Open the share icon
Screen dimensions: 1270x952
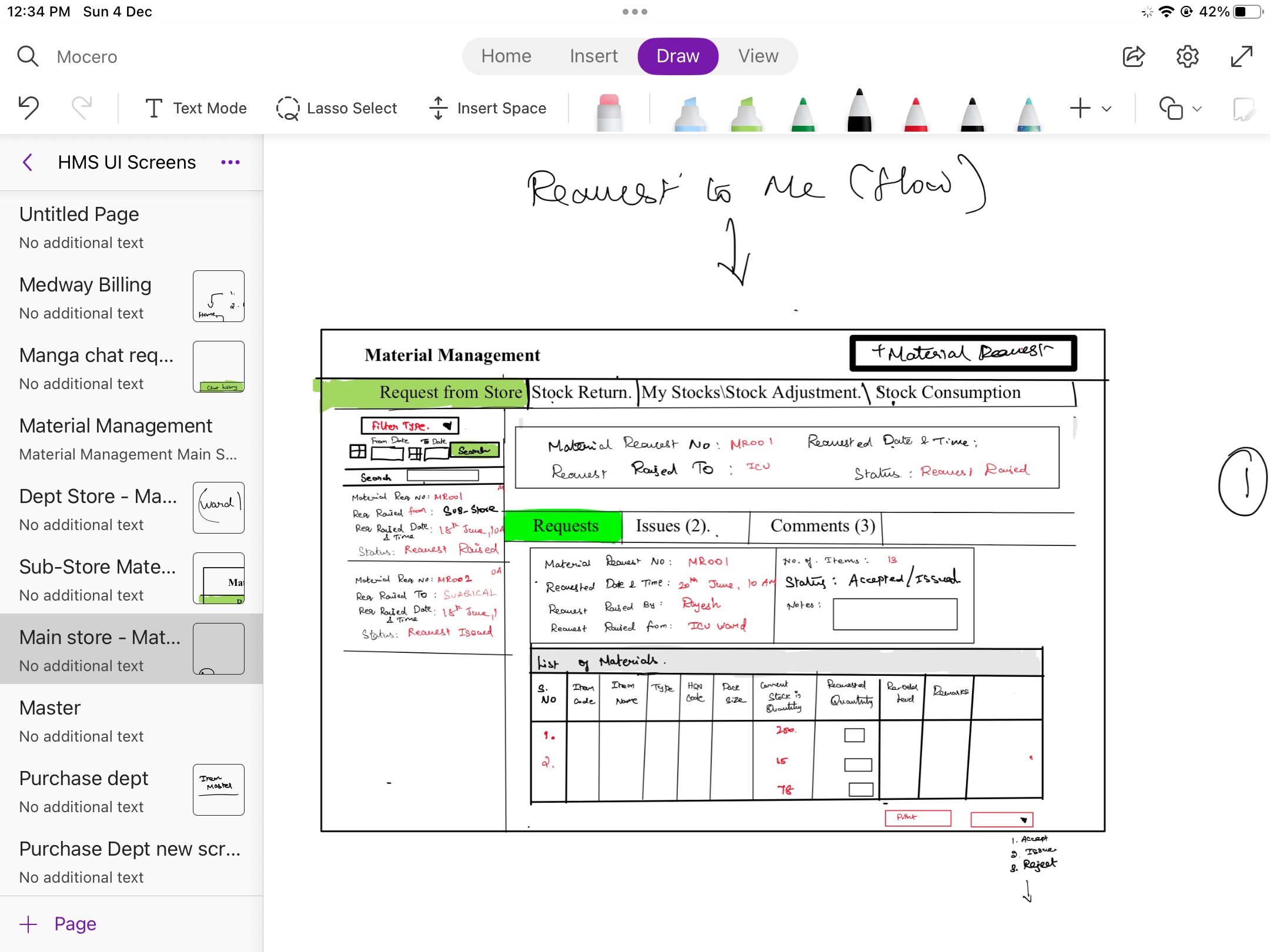[1133, 56]
